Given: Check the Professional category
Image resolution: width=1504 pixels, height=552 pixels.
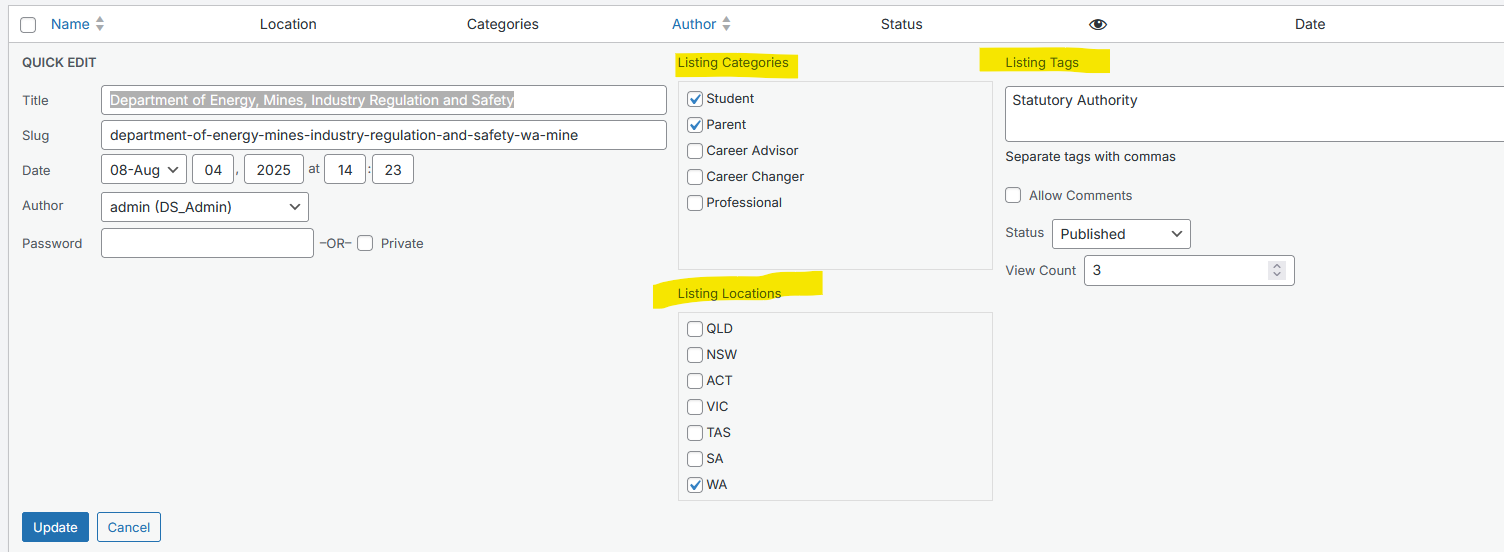Looking at the screenshot, I should click(695, 203).
